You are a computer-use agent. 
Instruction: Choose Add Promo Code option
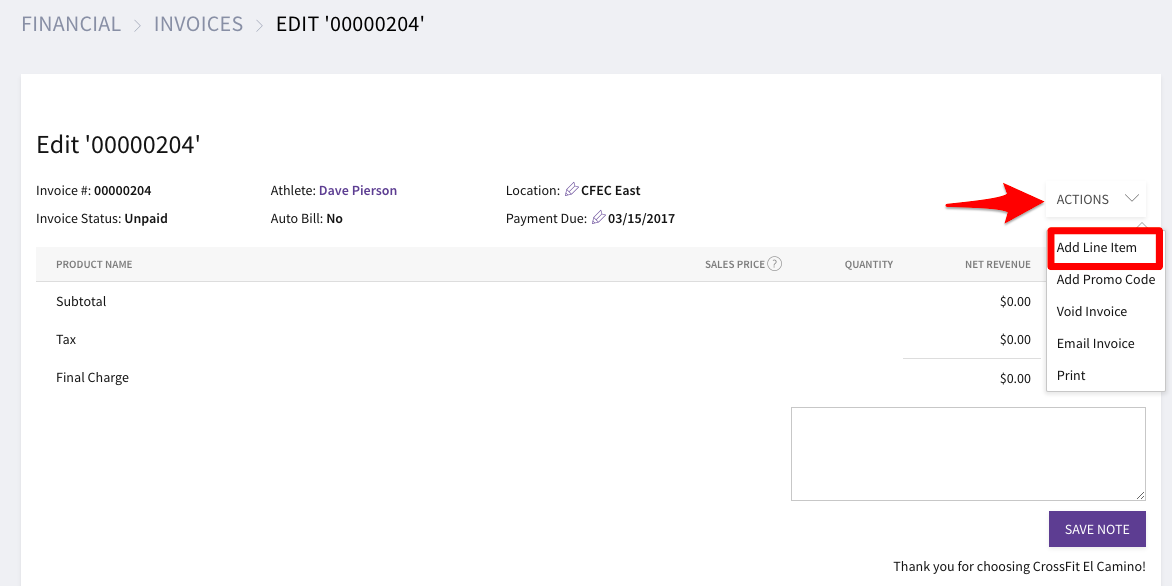pos(1105,280)
